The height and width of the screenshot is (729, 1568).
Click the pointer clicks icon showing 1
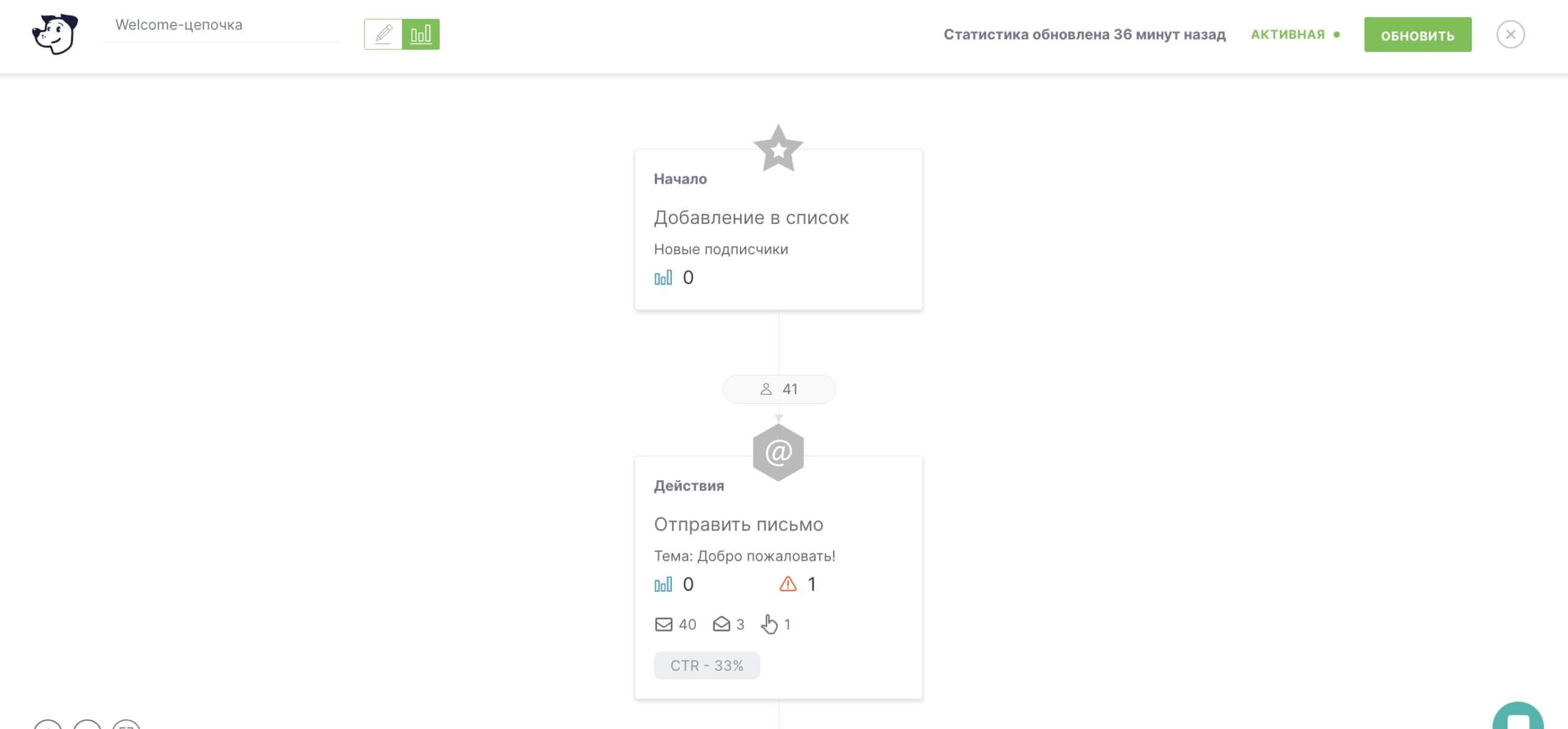pos(769,624)
